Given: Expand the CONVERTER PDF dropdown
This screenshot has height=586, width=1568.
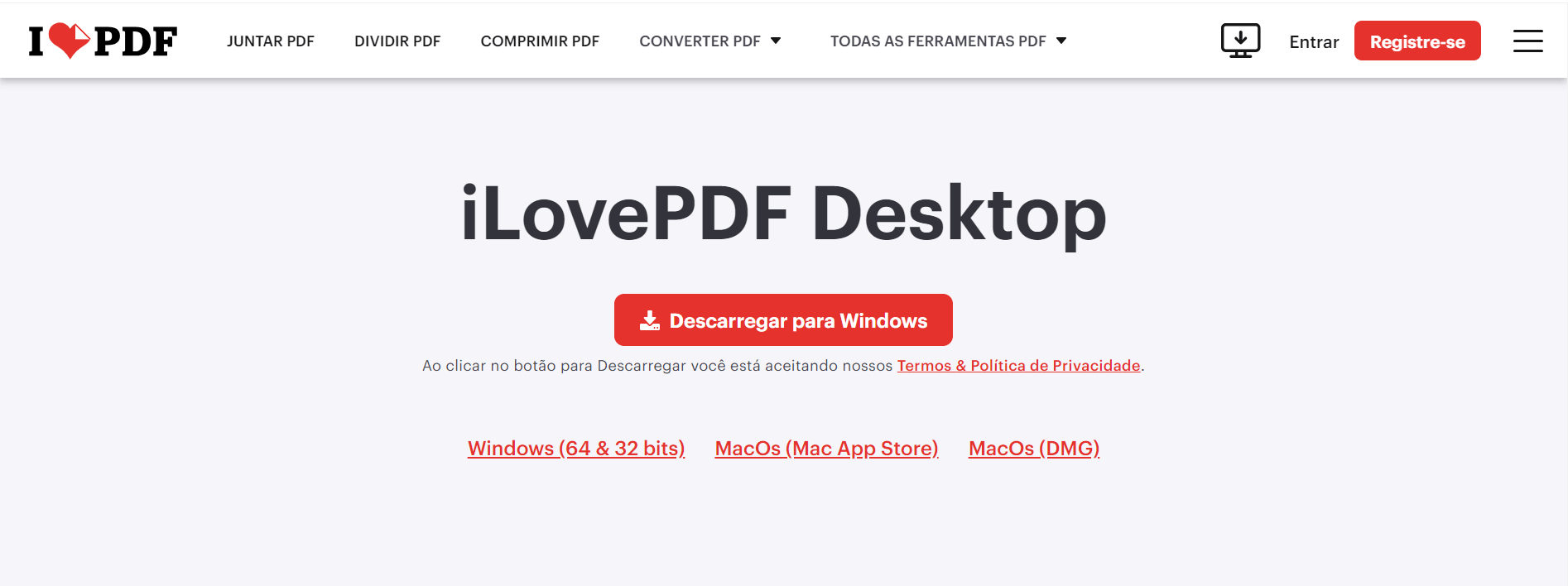Looking at the screenshot, I should click(709, 41).
